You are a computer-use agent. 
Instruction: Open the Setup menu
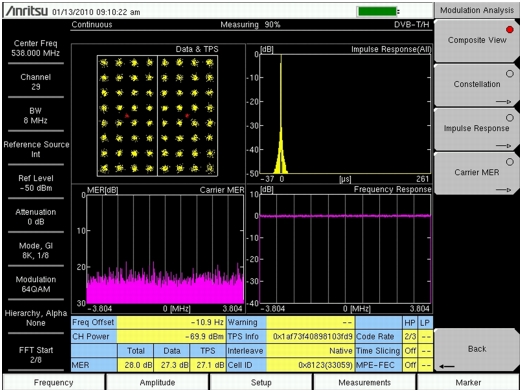261,382
